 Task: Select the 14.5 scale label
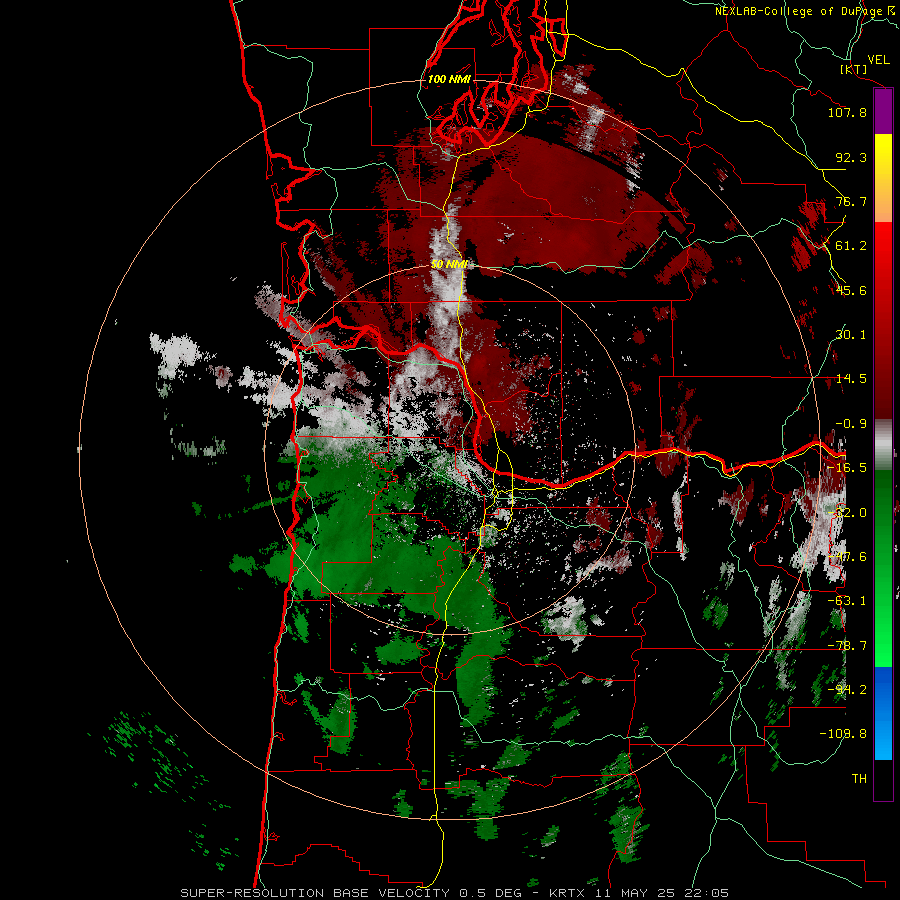pos(851,379)
